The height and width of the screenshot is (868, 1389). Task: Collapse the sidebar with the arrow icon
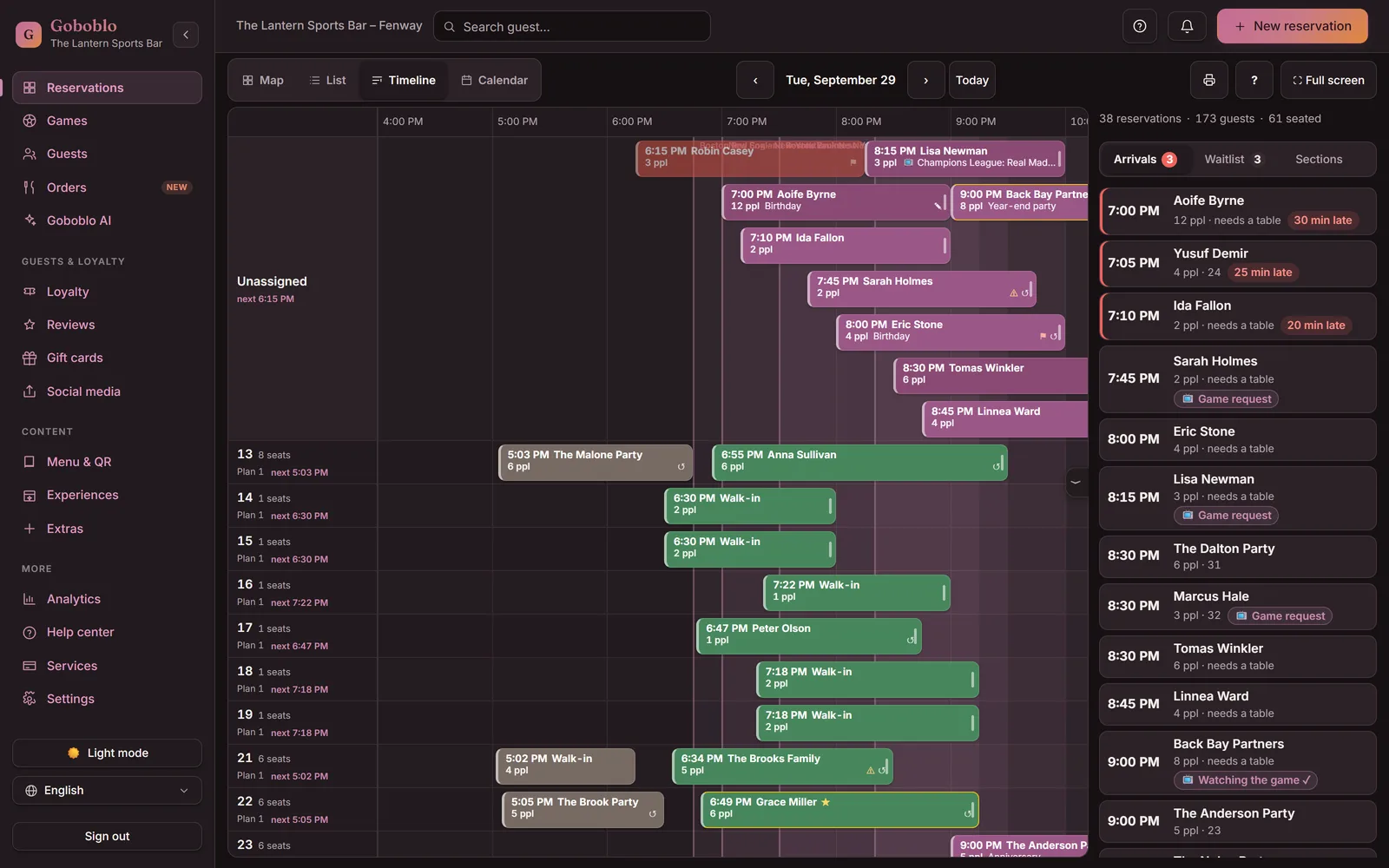(186, 35)
